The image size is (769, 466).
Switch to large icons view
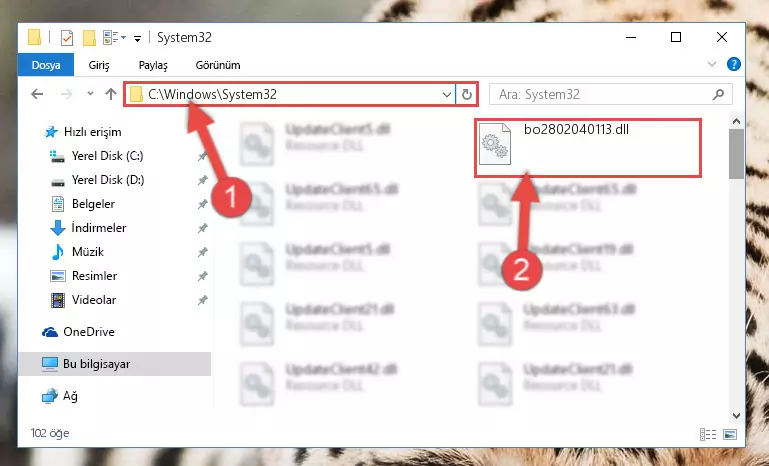730,434
